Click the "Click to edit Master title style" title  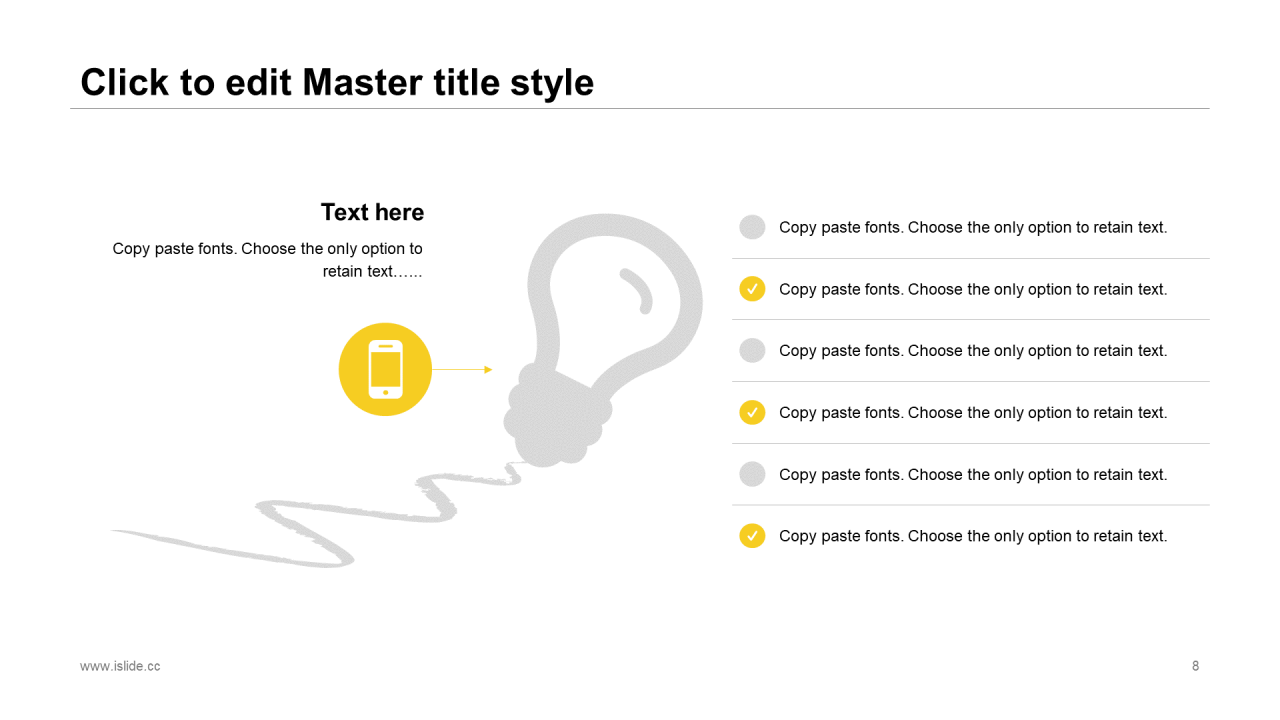coord(337,82)
